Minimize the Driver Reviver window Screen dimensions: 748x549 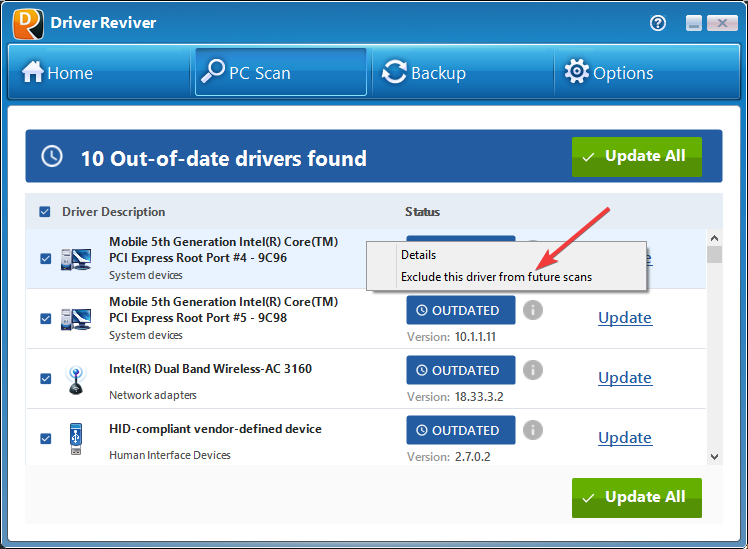pyautogui.click(x=694, y=23)
